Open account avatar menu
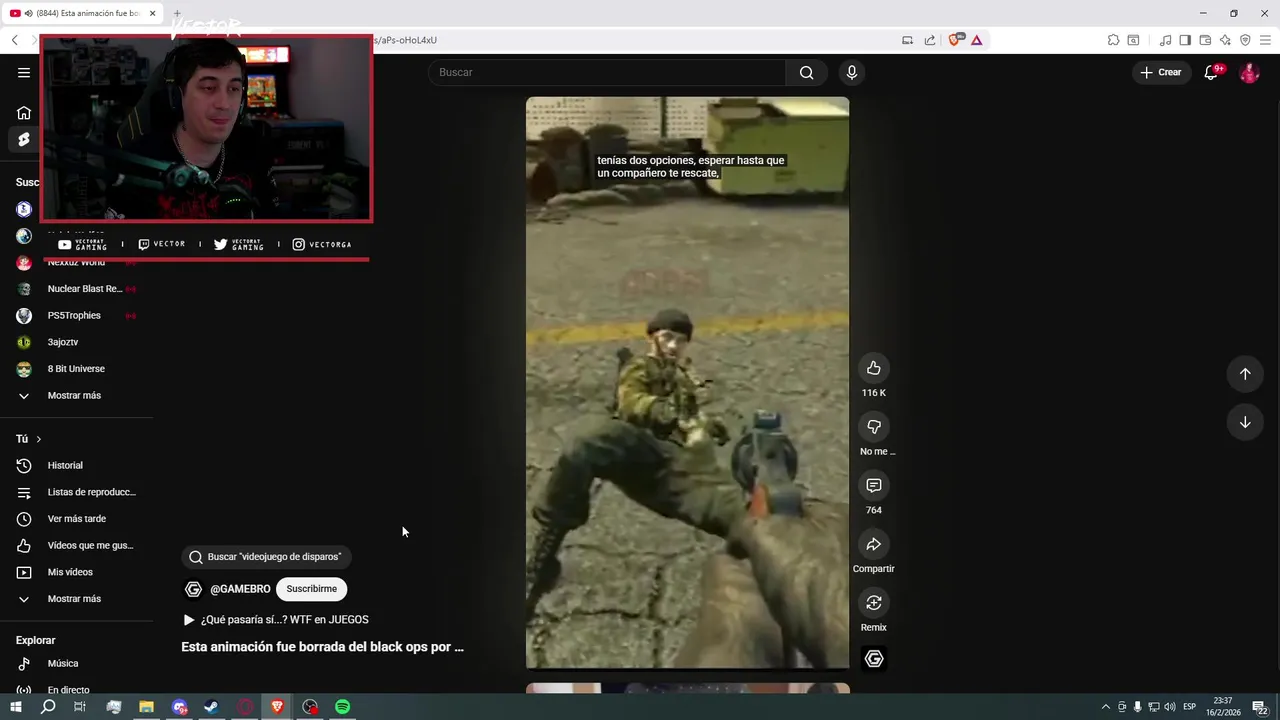The image size is (1280, 720). (1249, 72)
